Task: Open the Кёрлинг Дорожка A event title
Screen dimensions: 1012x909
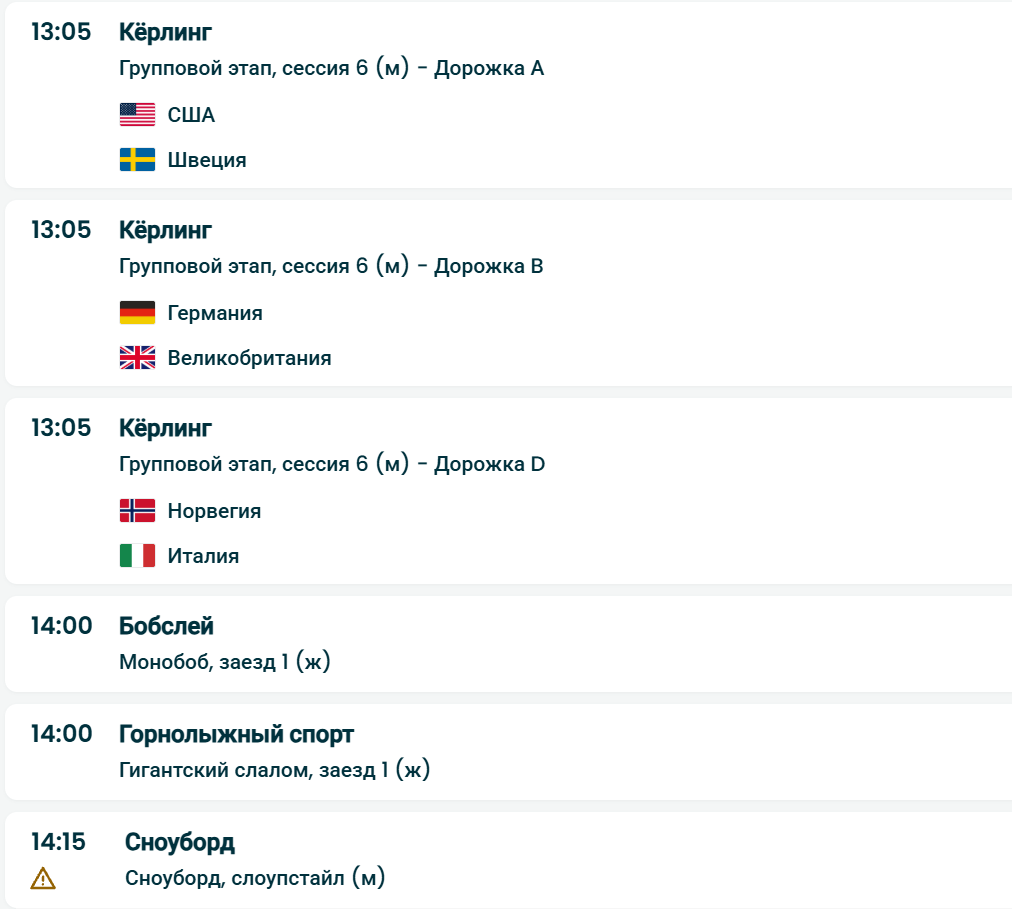Action: click(165, 32)
